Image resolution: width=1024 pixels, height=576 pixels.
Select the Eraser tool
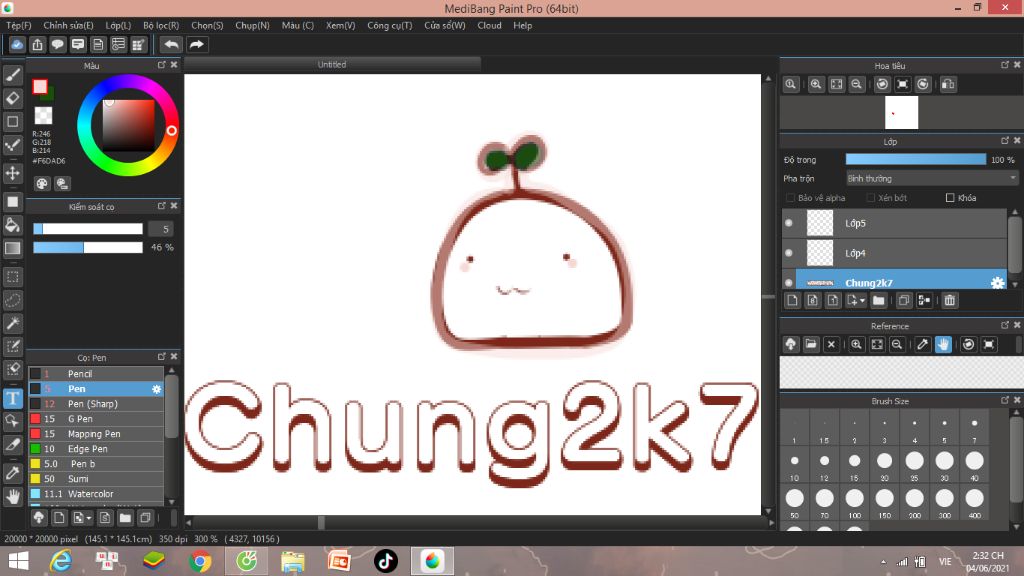point(12,98)
